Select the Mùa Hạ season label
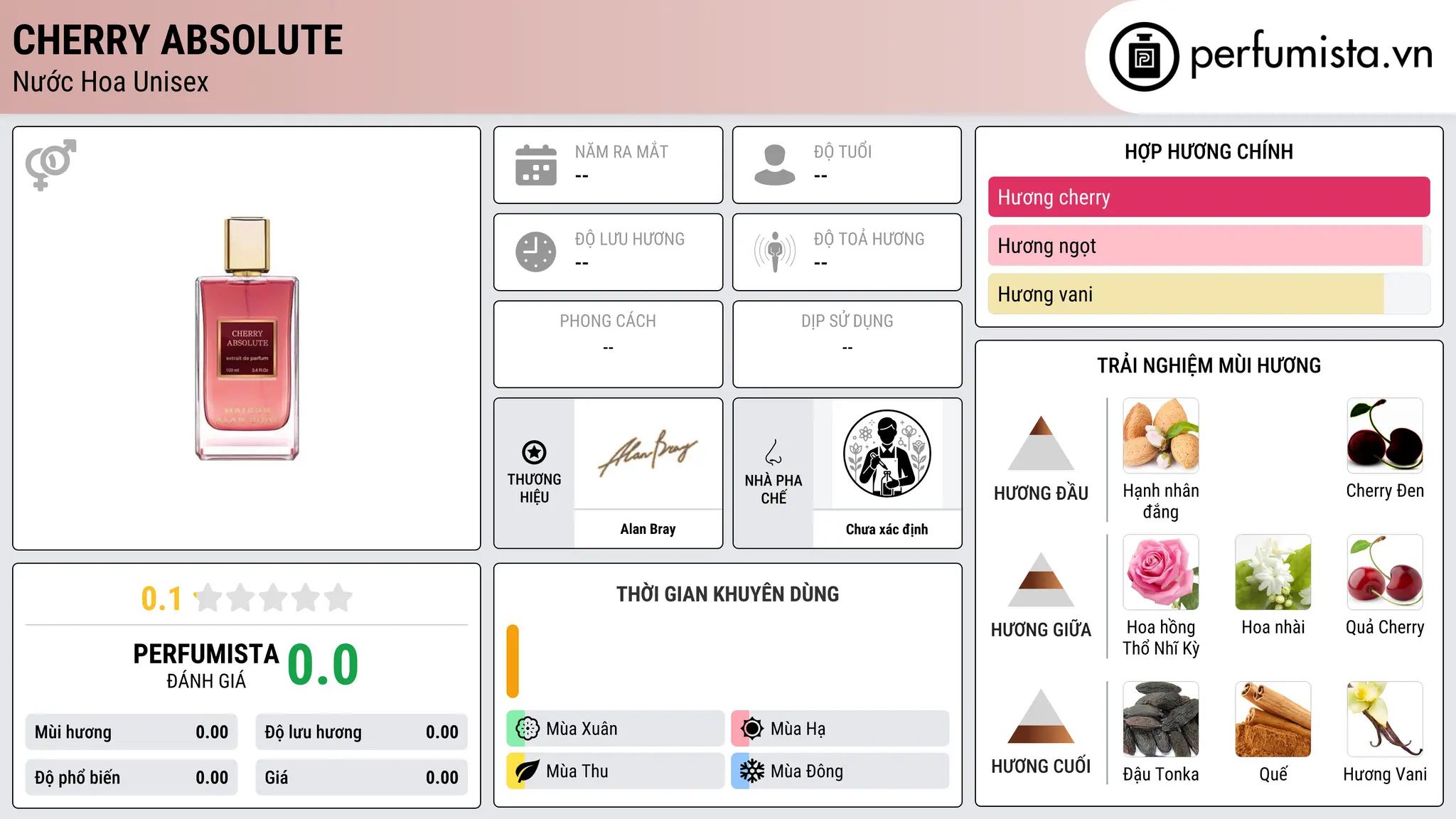This screenshot has height=819, width=1456. [x=798, y=729]
